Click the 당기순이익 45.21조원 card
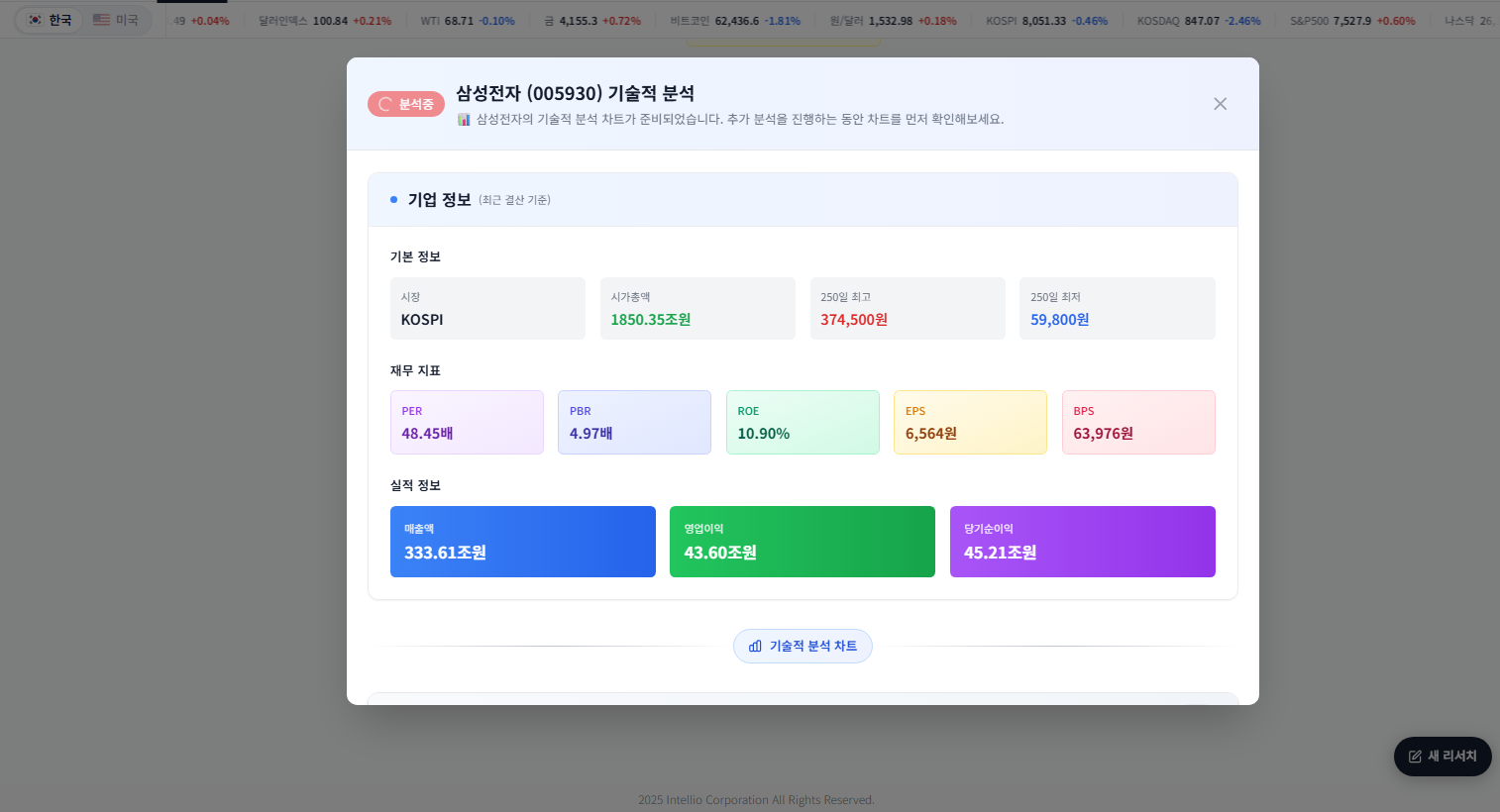This screenshot has width=1500, height=812. click(1083, 542)
